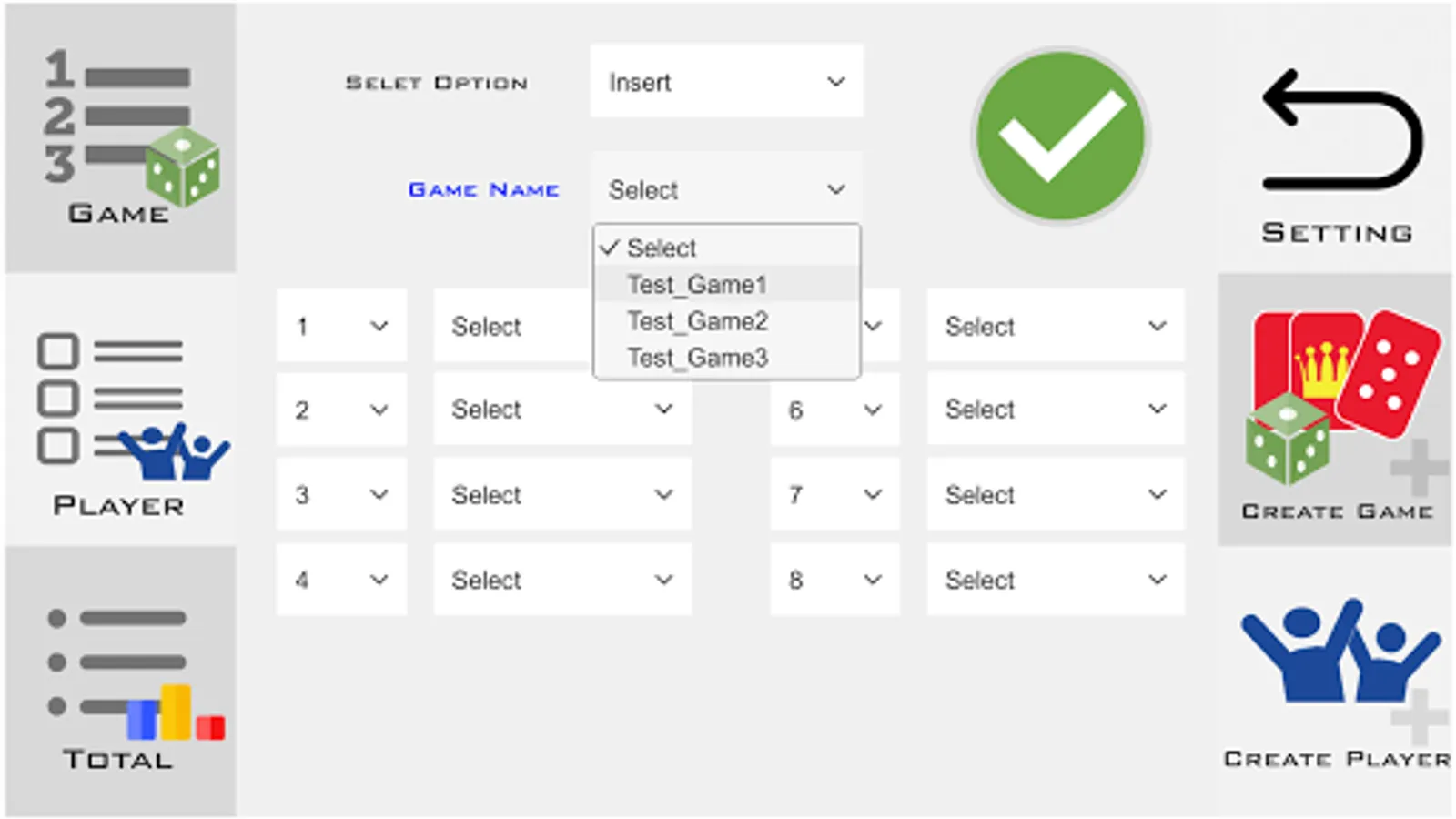Open the player number 7 dropdown
1456x819 pixels.
pos(834,494)
